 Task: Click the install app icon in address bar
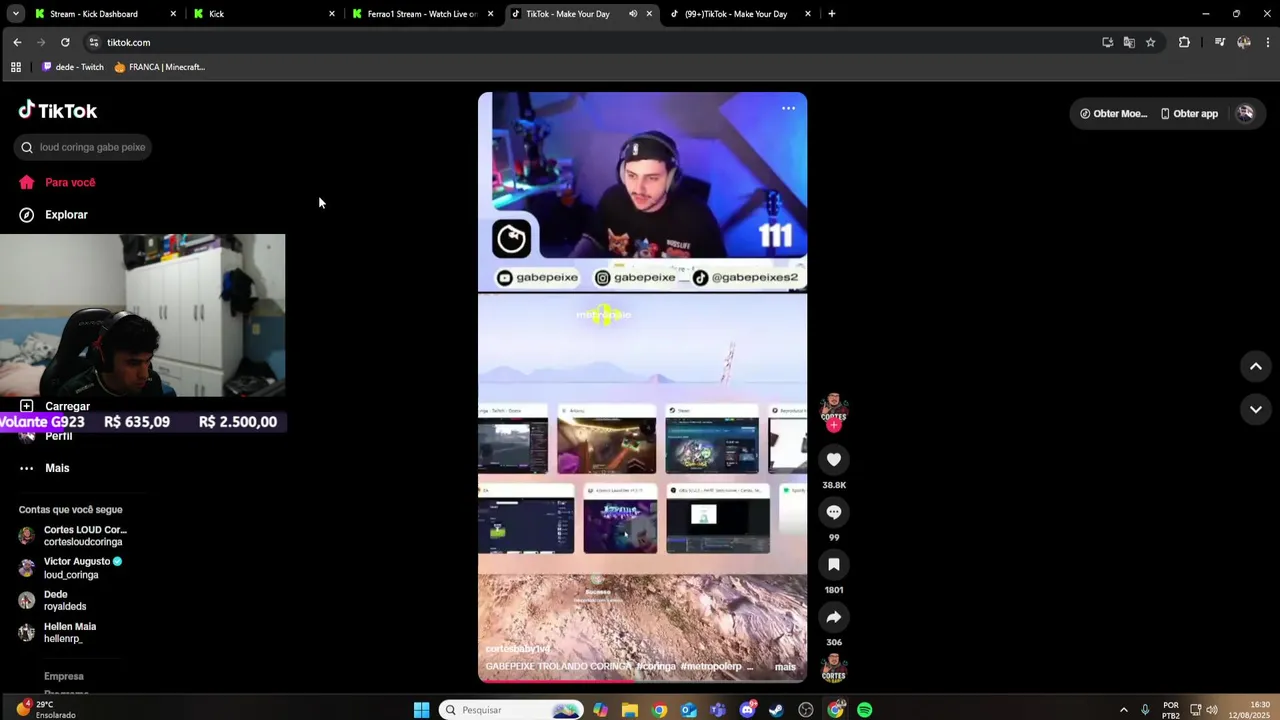click(1107, 42)
